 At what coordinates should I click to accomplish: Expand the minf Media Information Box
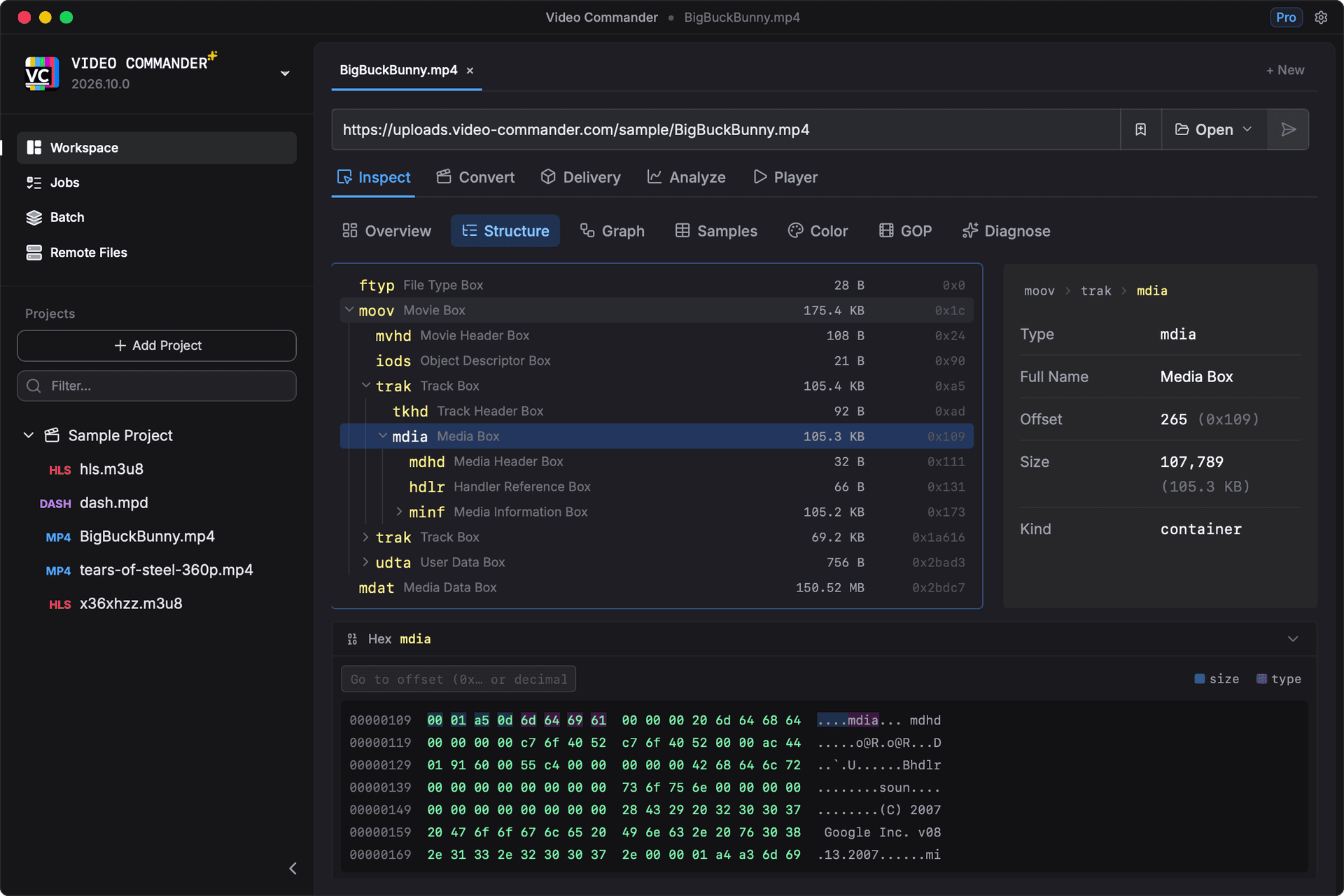click(x=399, y=512)
